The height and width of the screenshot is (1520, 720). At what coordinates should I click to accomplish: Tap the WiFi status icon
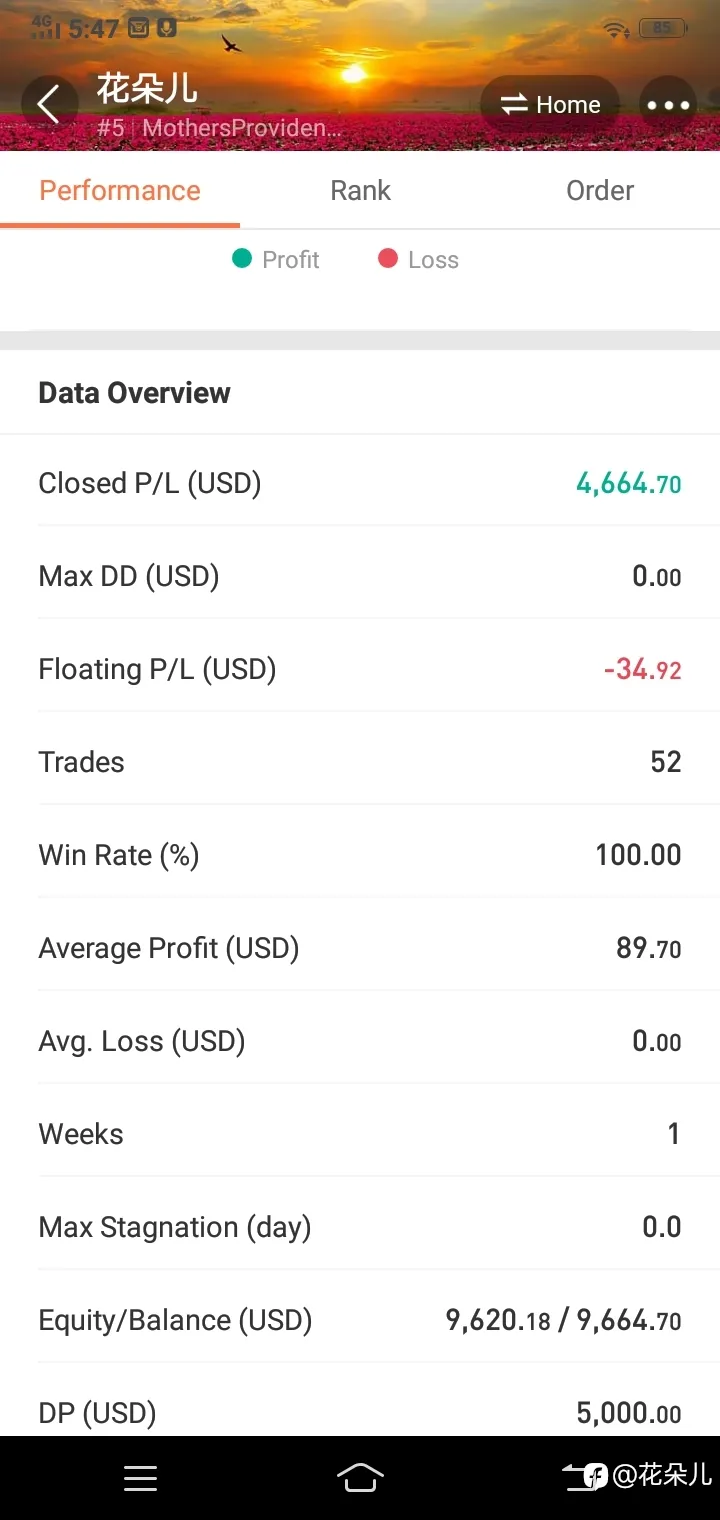[617, 29]
